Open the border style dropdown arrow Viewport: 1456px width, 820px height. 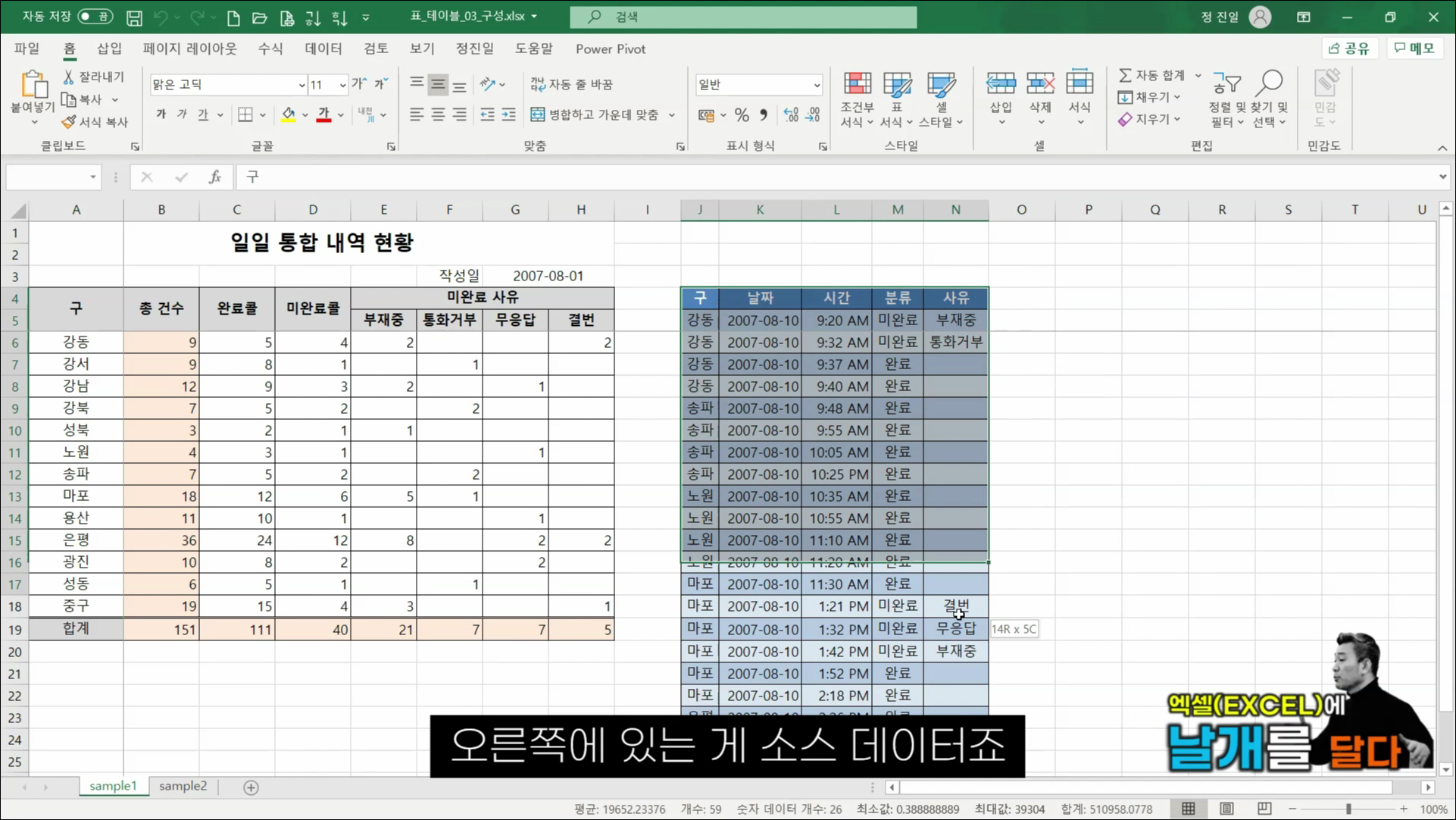[x=261, y=114]
